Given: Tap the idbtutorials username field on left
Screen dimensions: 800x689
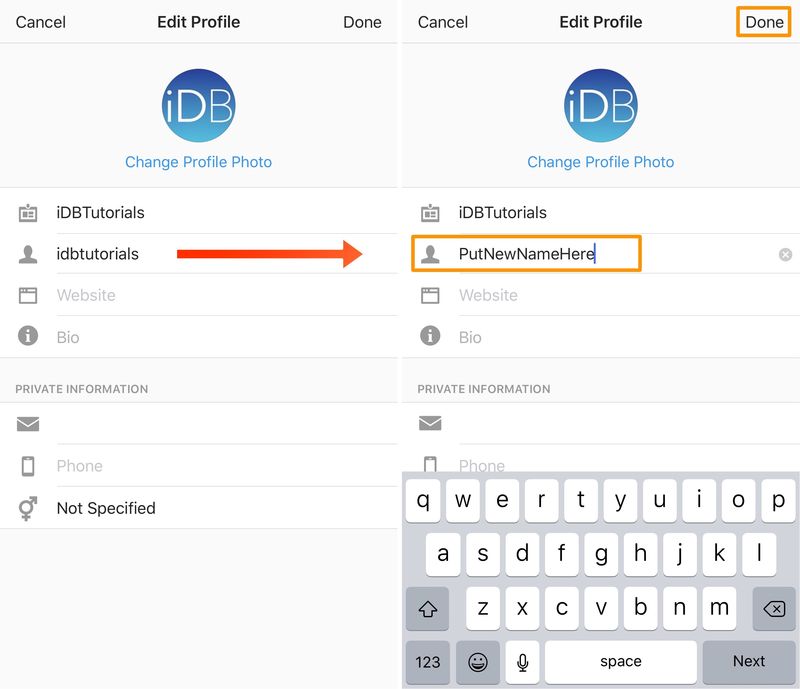Looking at the screenshot, I should [x=199, y=254].
